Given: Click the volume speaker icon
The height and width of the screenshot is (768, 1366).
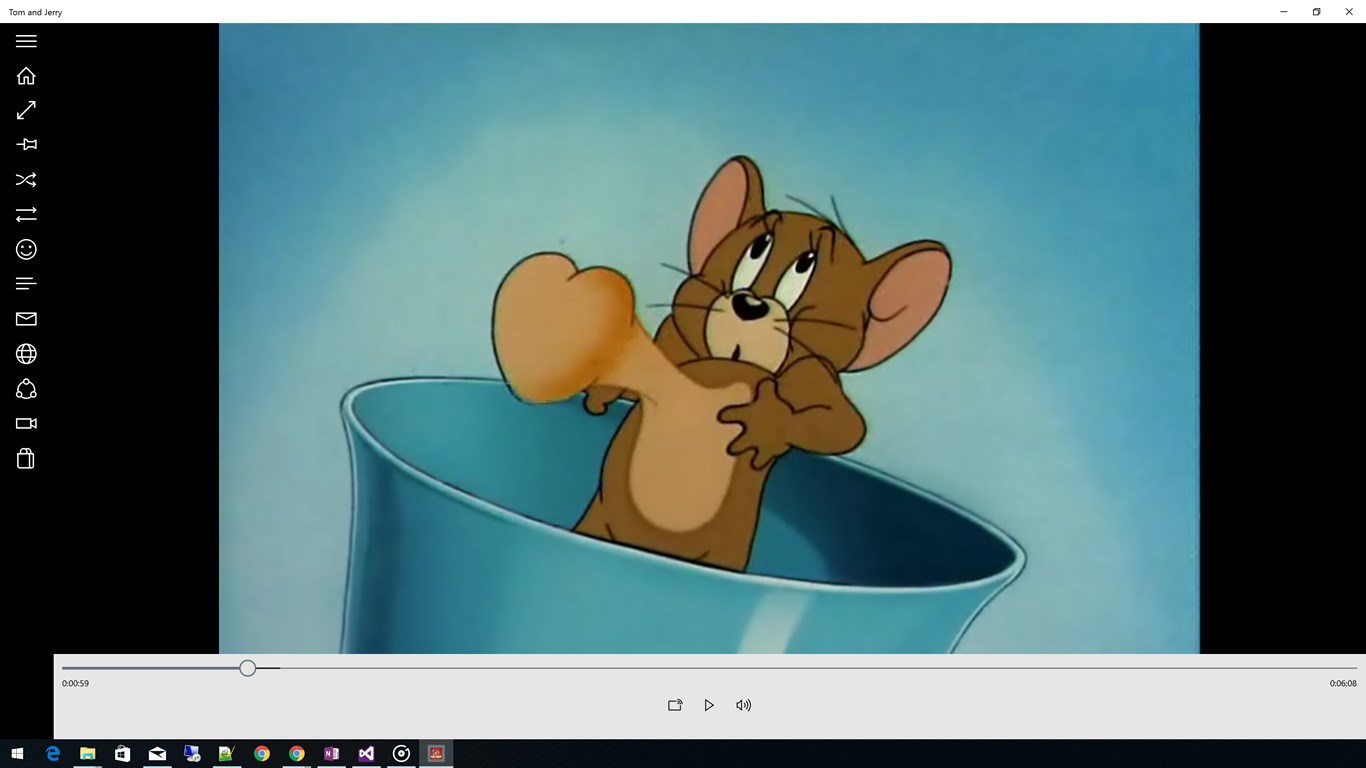Looking at the screenshot, I should [743, 705].
